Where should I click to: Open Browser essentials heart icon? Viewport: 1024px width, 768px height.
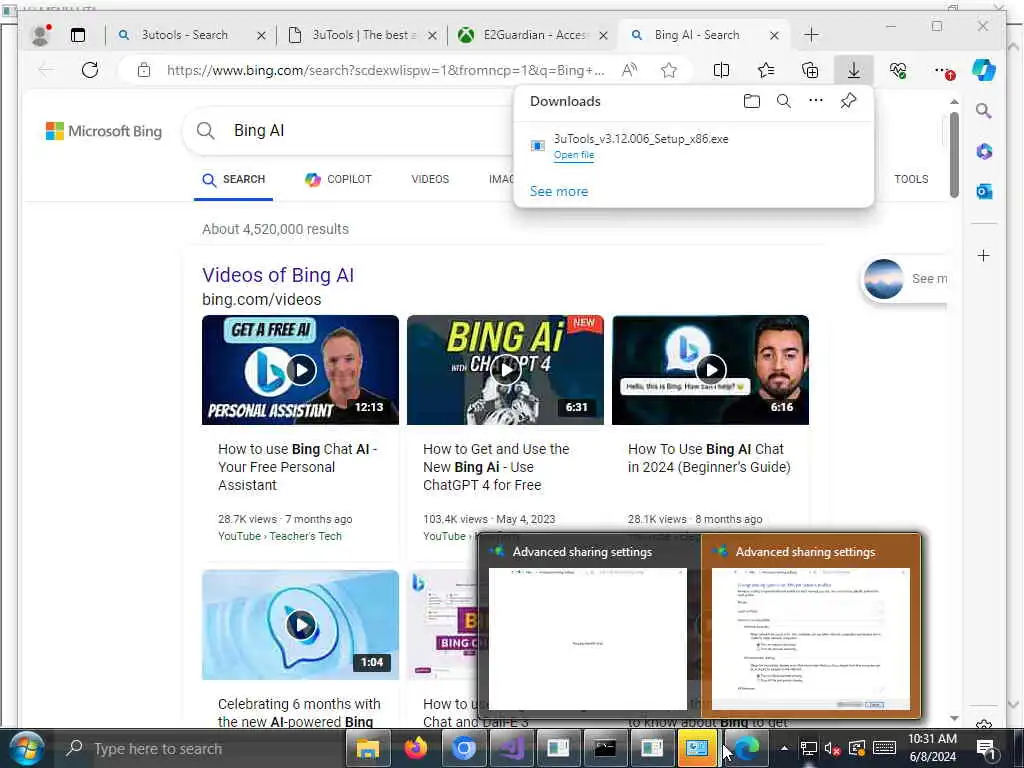[x=899, y=70]
